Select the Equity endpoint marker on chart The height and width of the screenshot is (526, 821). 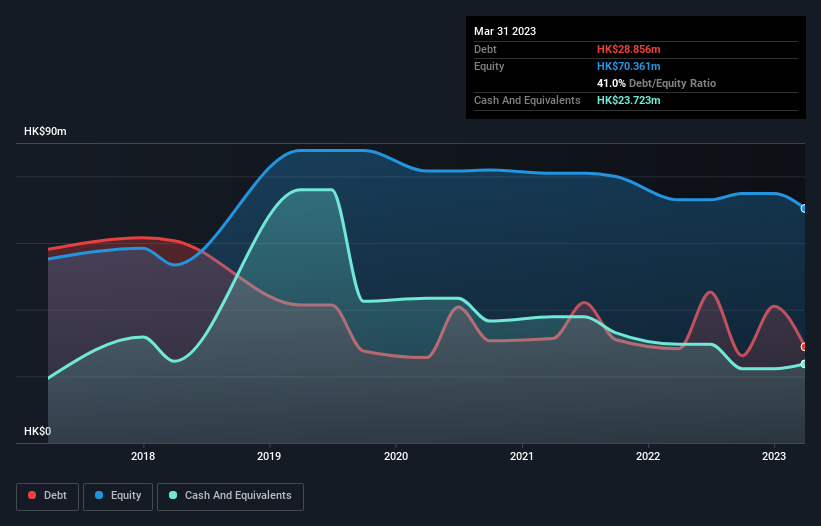(x=804, y=208)
